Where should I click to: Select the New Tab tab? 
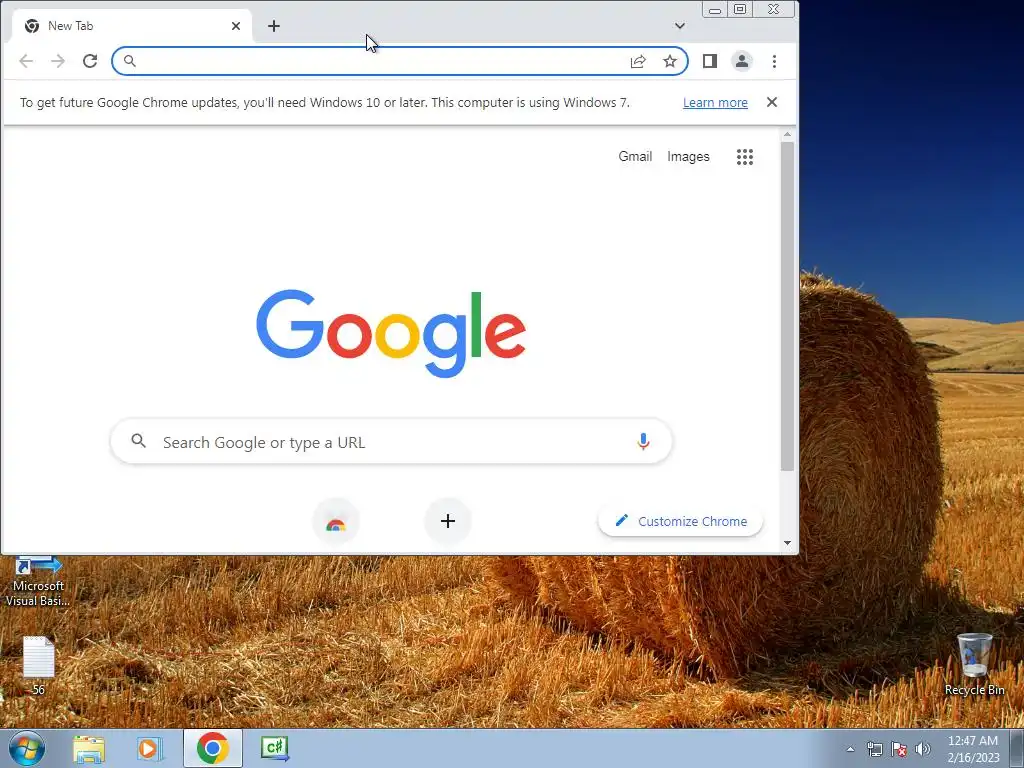click(132, 26)
